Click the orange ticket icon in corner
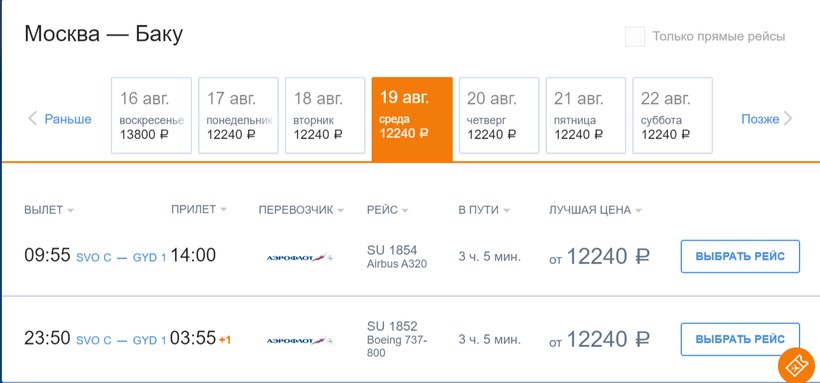This screenshot has height=383, width=820. coord(799,366)
